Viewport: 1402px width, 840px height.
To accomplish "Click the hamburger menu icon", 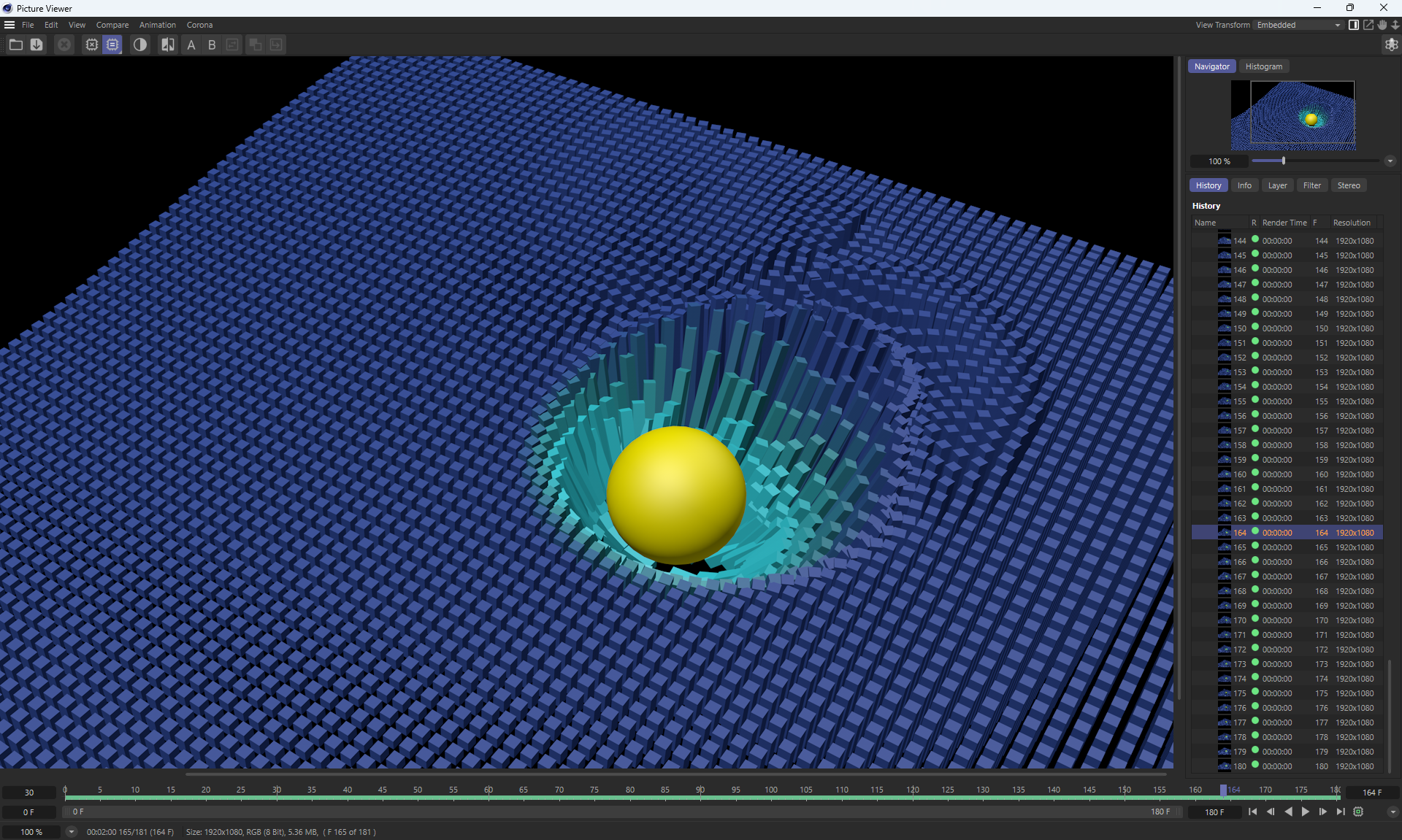I will pos(9,25).
